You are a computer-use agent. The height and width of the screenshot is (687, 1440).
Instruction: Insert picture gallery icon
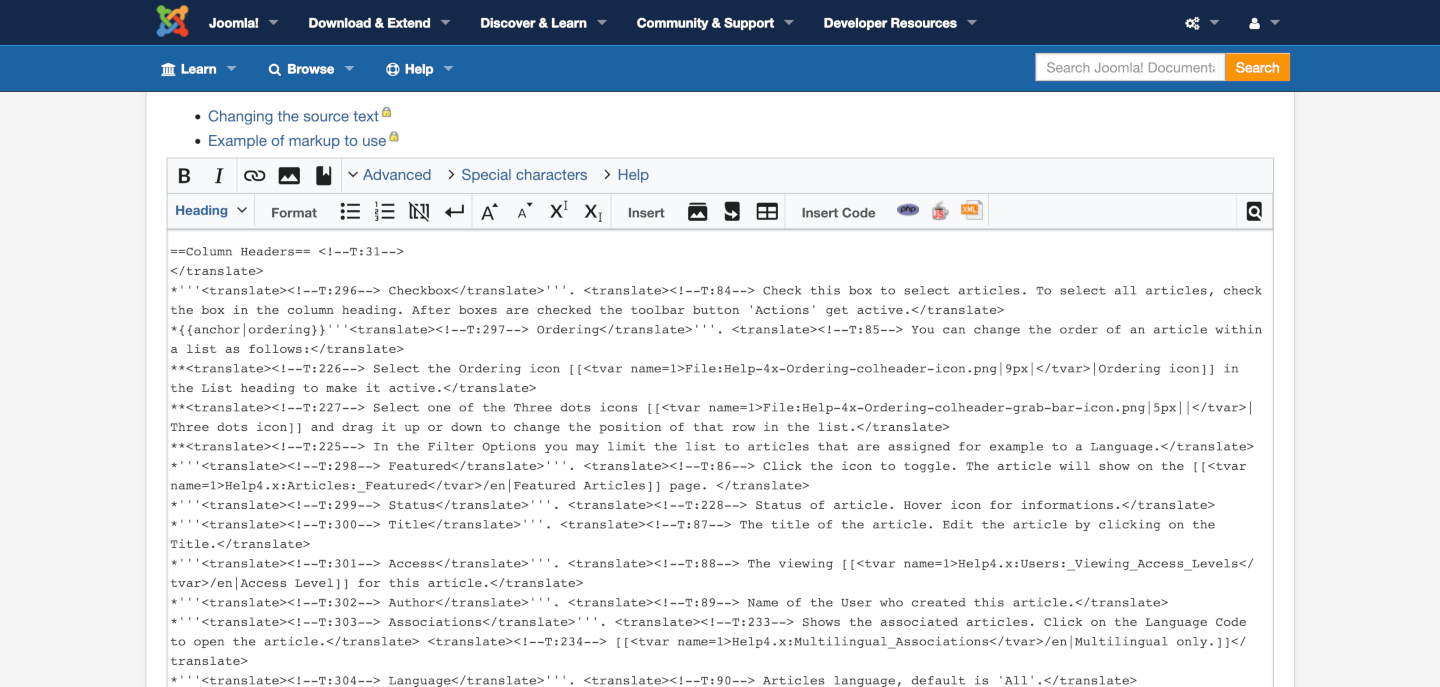coord(698,212)
